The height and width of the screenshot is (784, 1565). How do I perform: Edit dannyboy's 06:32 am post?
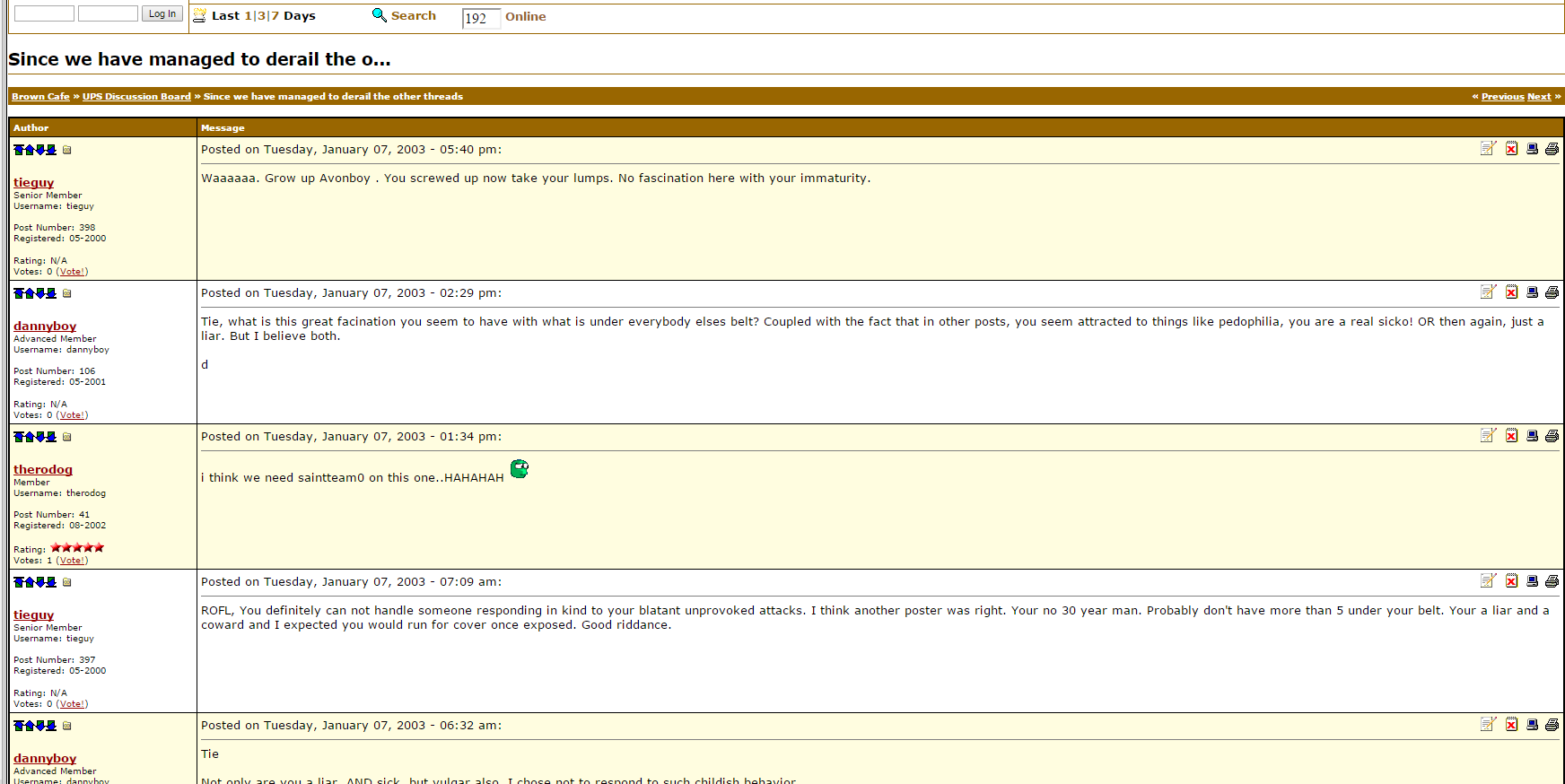click(1489, 725)
